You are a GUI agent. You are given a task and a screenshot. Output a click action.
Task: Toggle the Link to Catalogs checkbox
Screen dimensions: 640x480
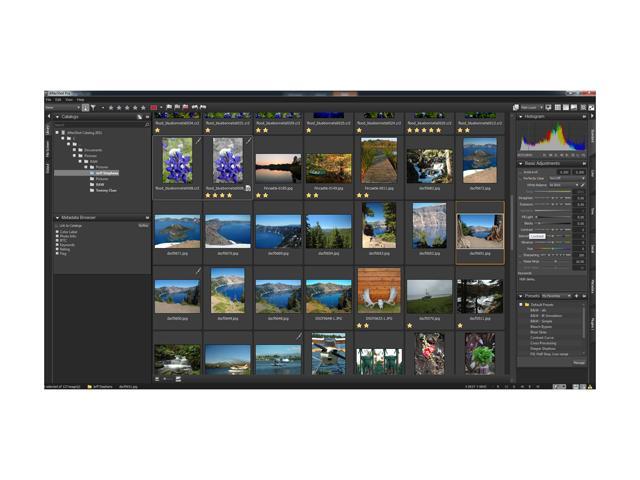pos(57,225)
